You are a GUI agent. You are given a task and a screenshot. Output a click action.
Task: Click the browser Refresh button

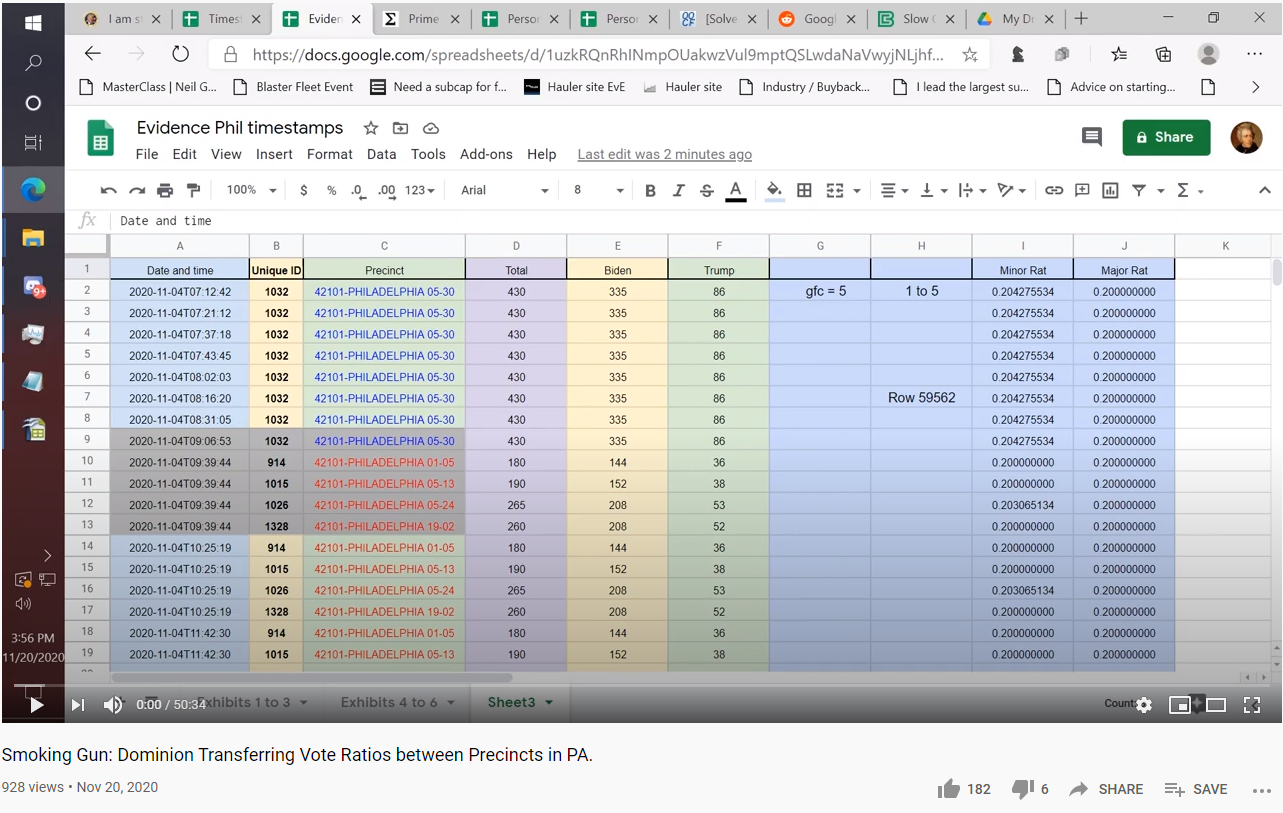pyautogui.click(x=181, y=55)
